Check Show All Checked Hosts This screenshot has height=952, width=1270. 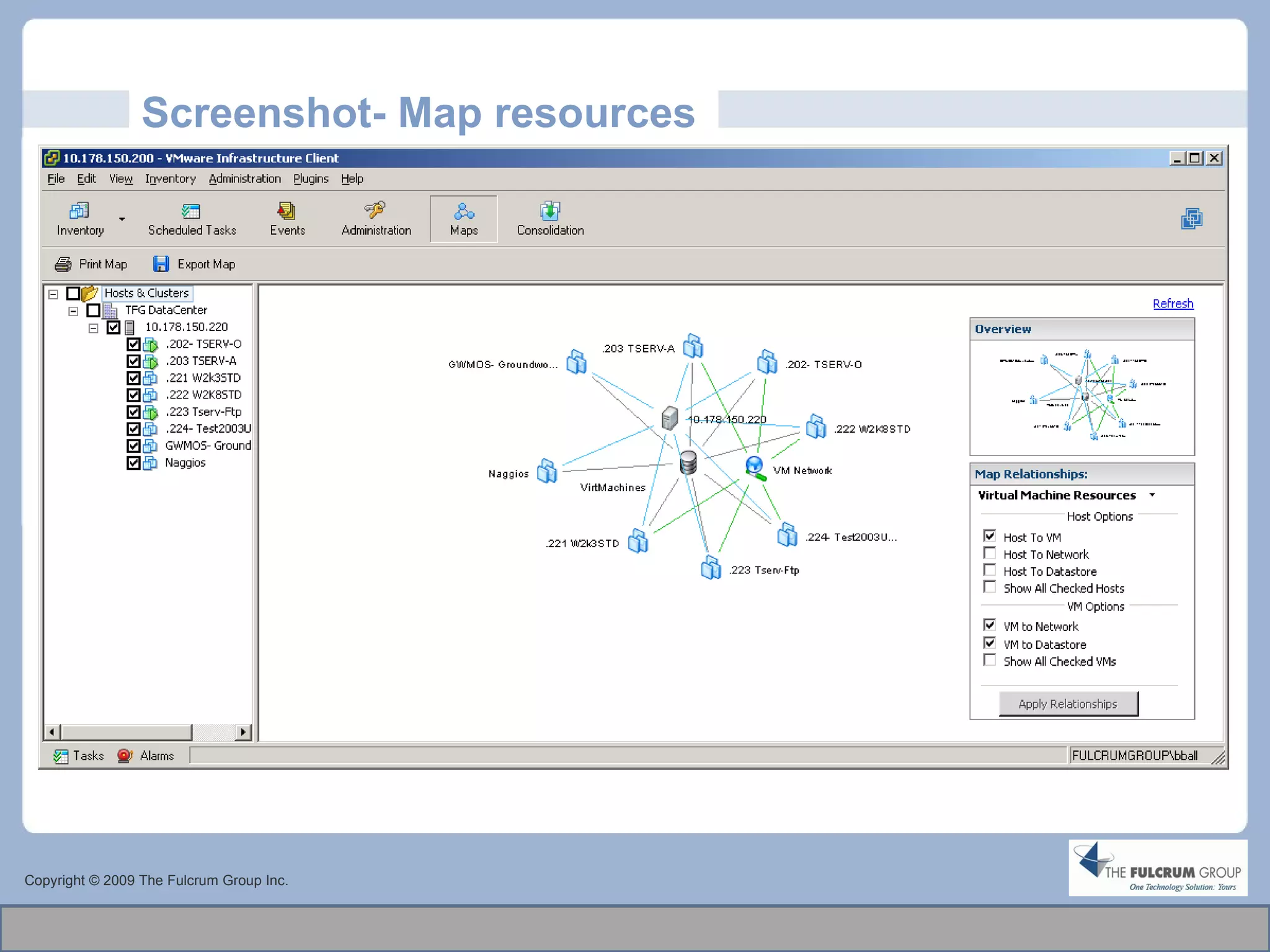point(990,587)
